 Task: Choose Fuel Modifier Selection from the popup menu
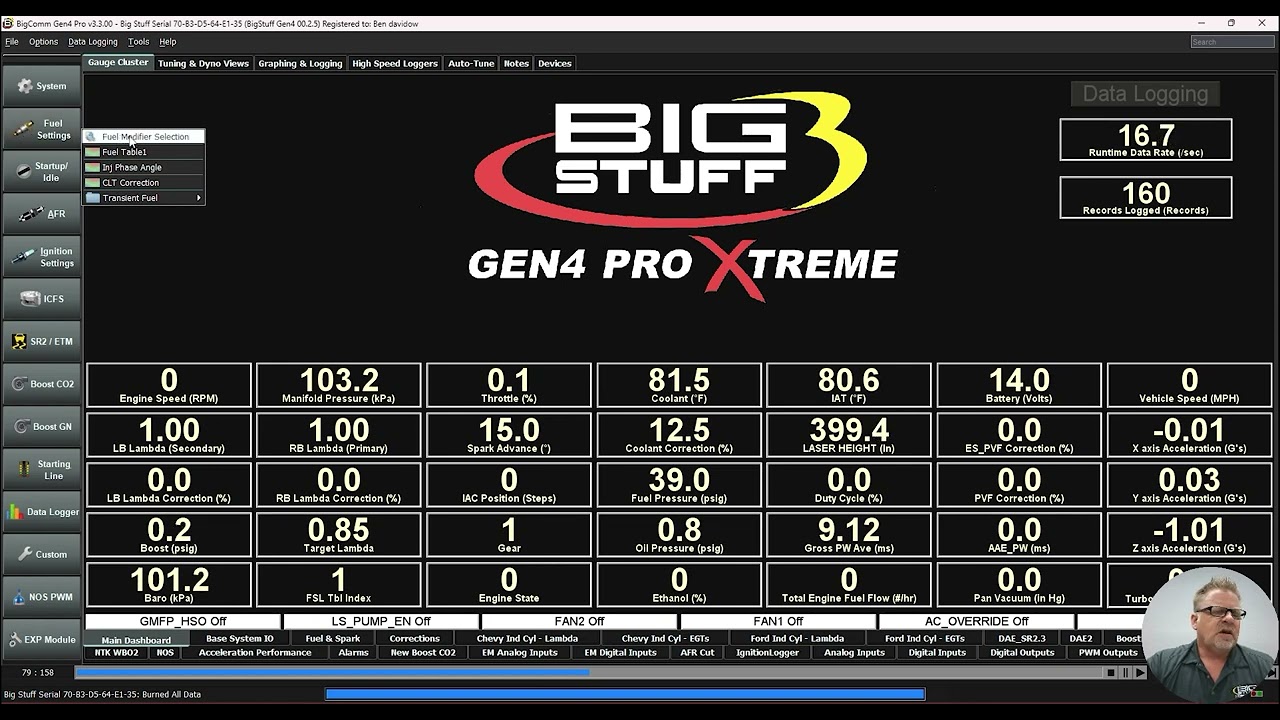pos(144,137)
